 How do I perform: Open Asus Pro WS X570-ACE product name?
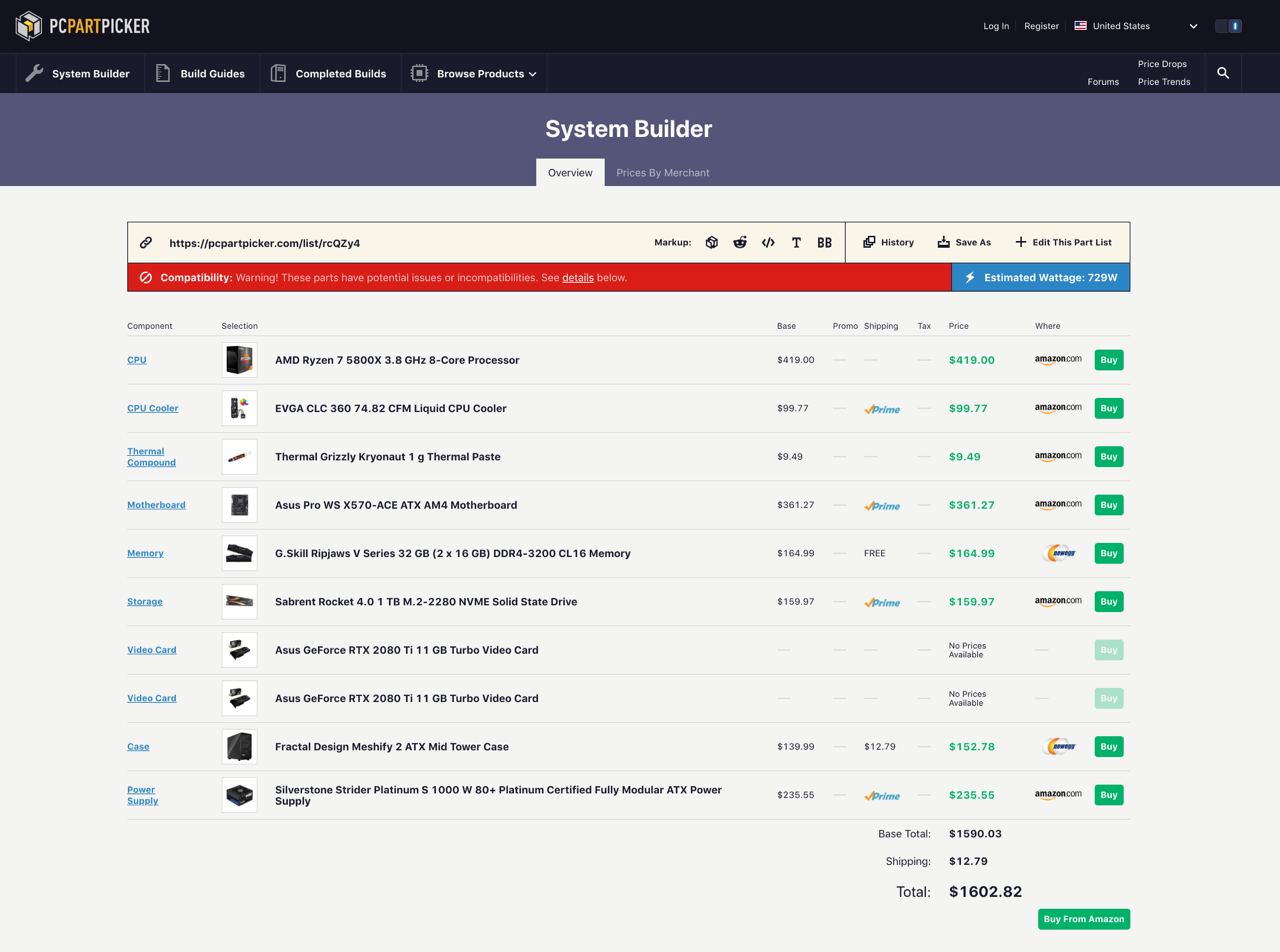point(396,505)
